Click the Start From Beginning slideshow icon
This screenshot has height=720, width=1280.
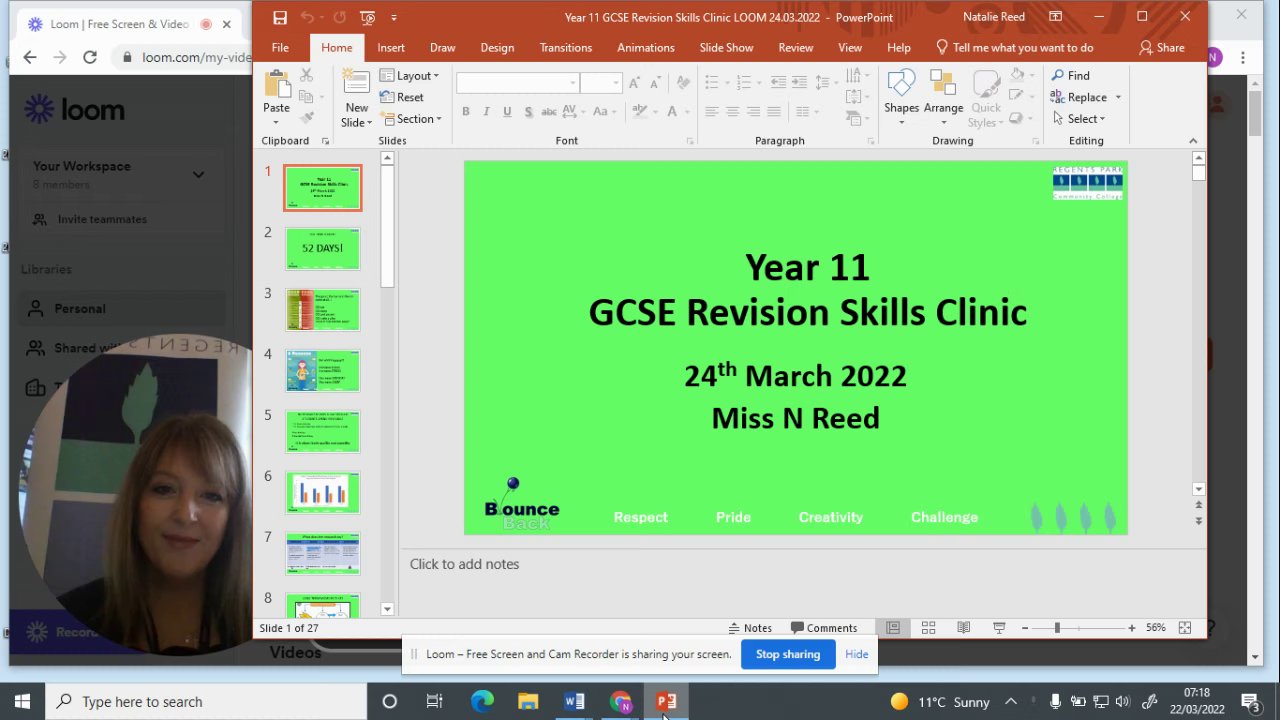[x=367, y=17]
